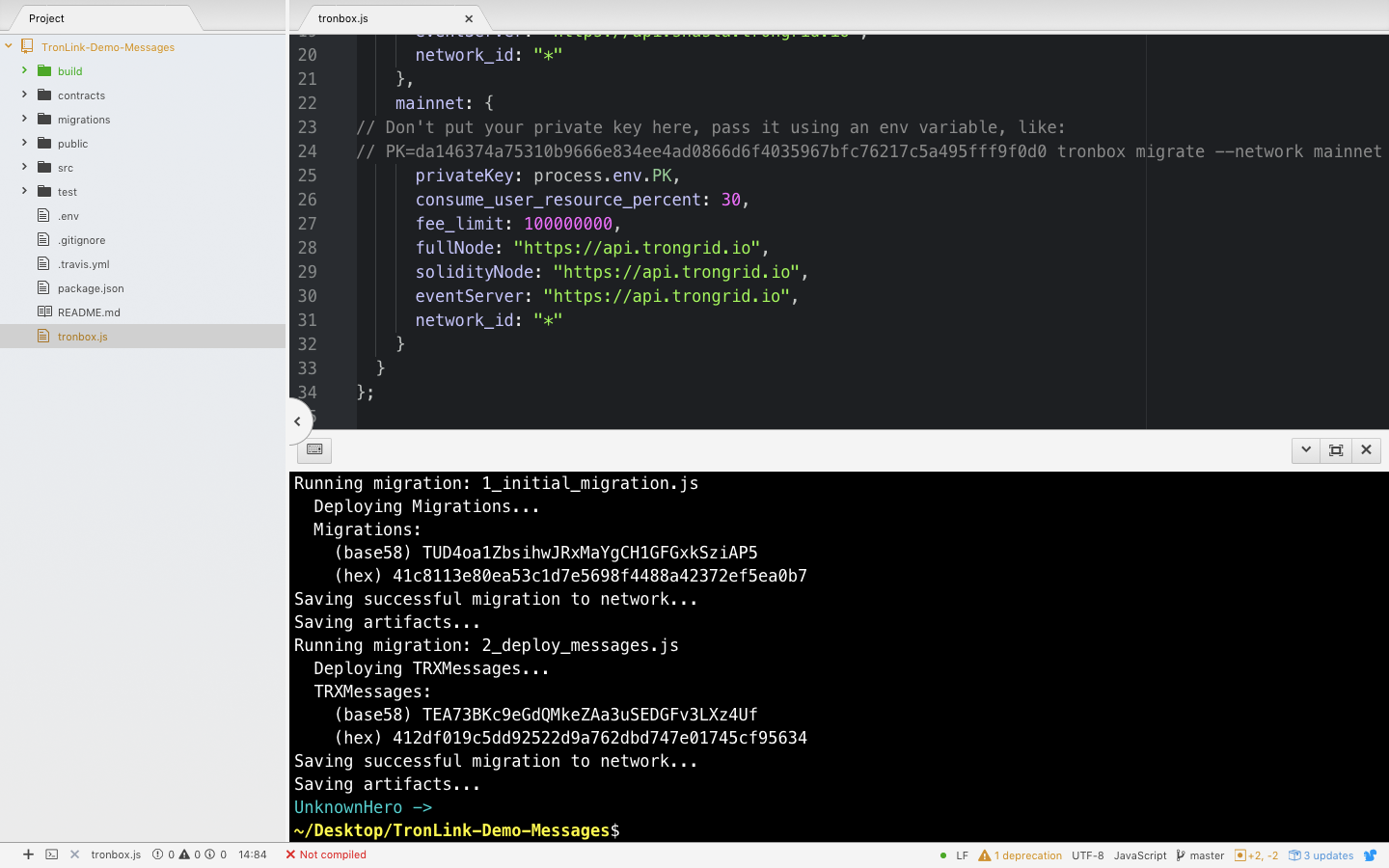The height and width of the screenshot is (868, 1389).
Task: Click the migrations folder icon
Action: tap(44, 119)
